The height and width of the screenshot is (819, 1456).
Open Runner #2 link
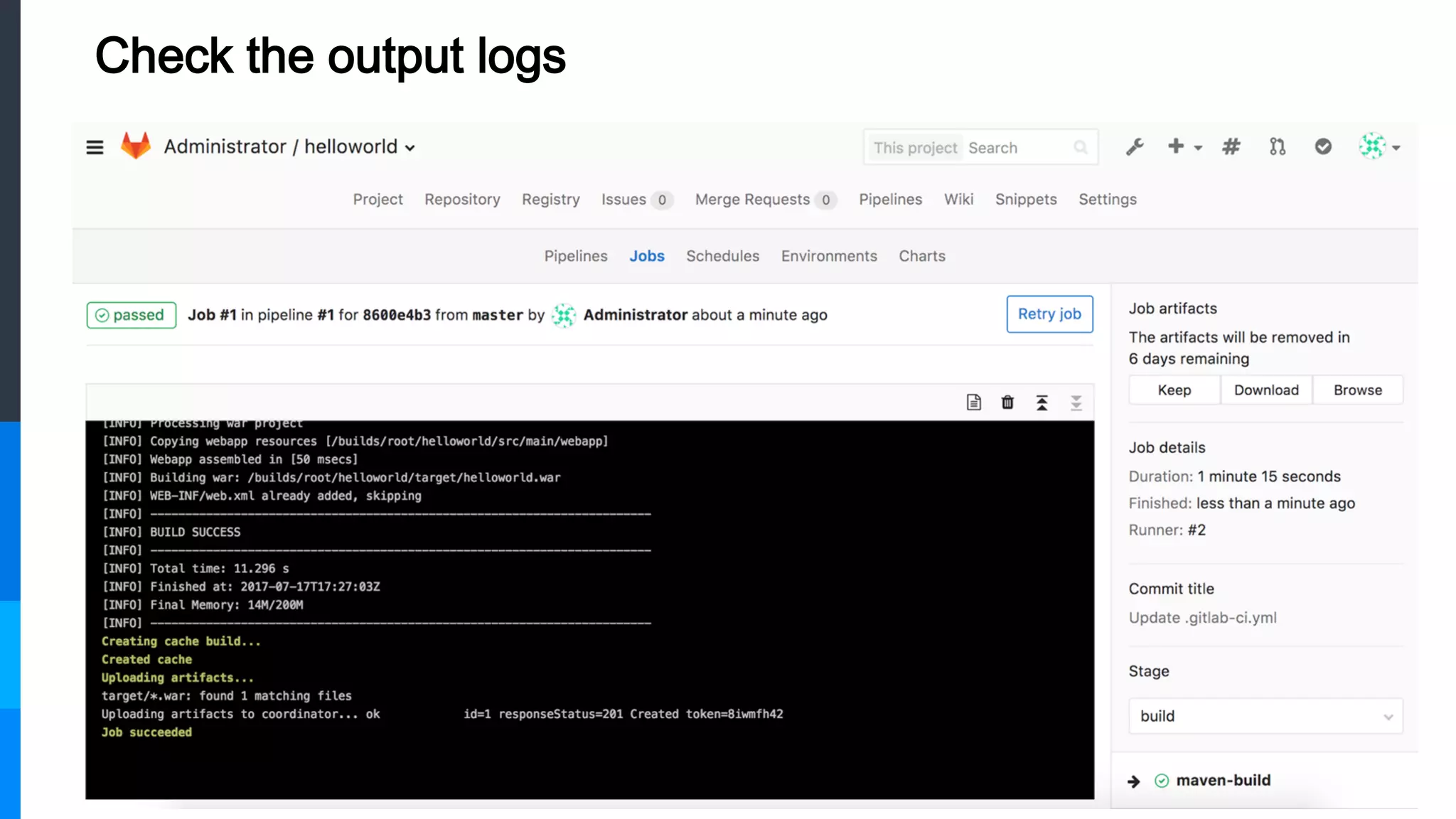1197,530
